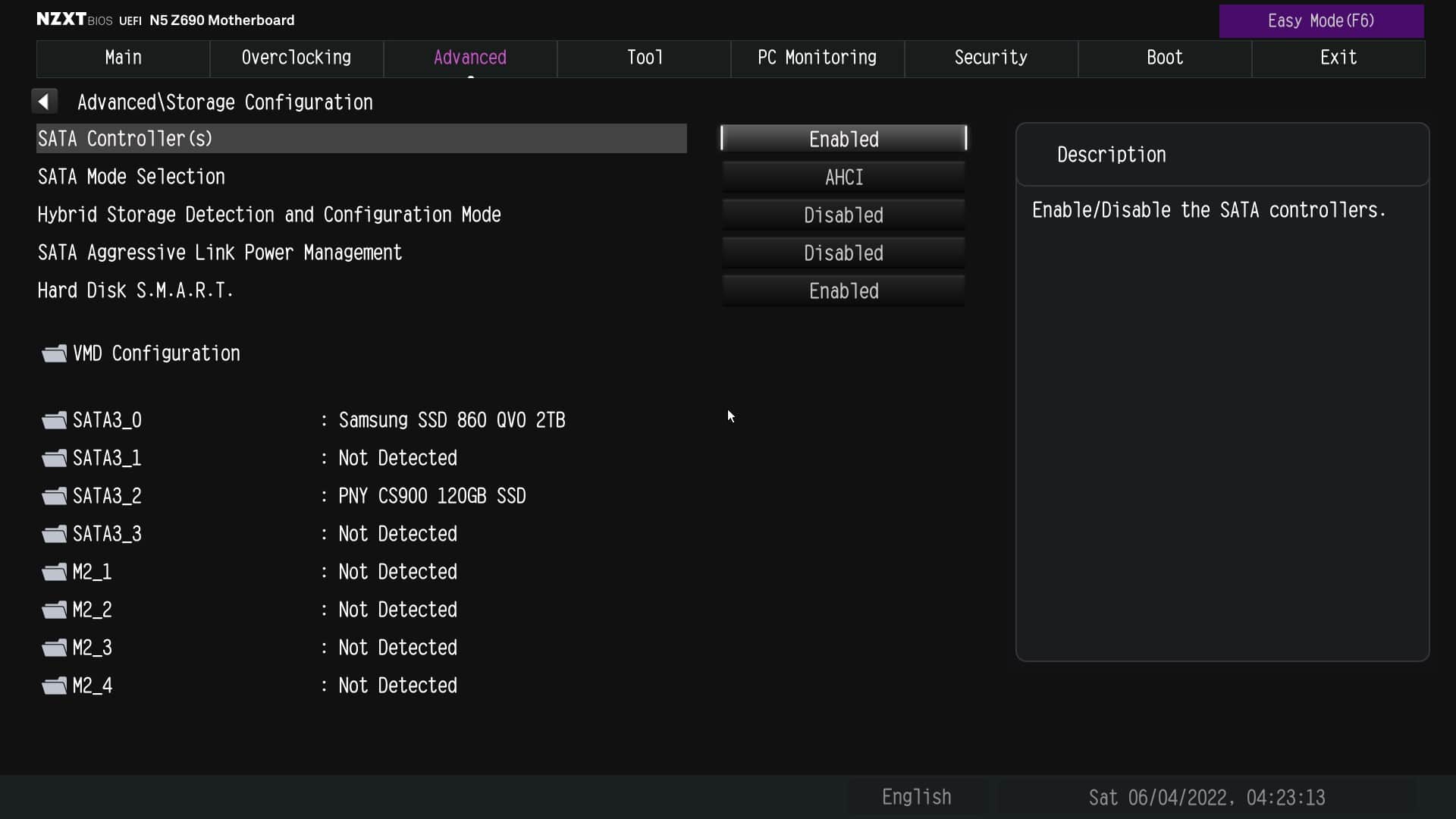Select the Hard Disk S.M.A.R.T. label

pyautogui.click(x=136, y=290)
